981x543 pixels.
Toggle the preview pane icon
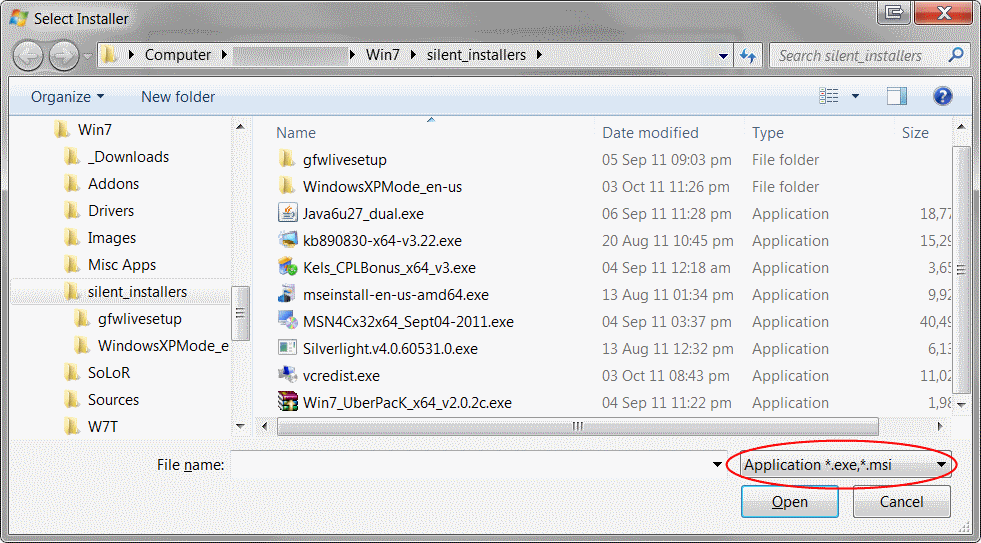(897, 96)
